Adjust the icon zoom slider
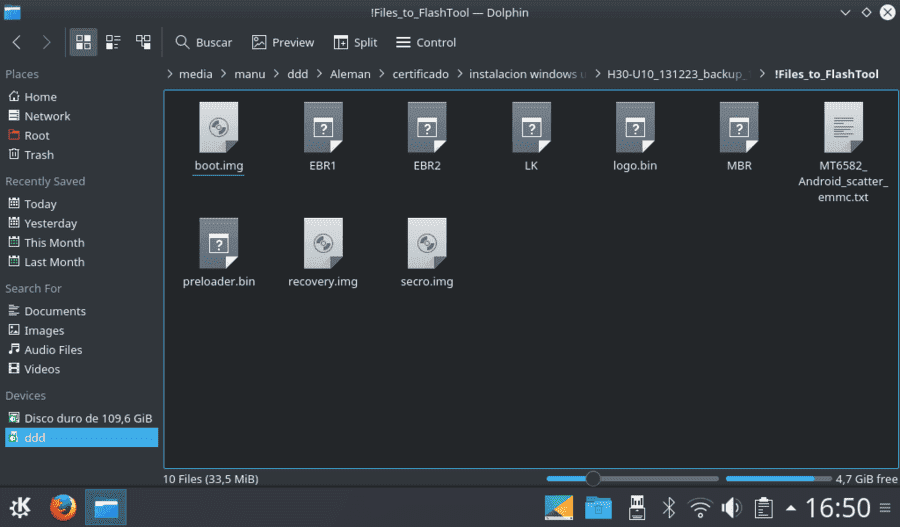 coord(632,478)
